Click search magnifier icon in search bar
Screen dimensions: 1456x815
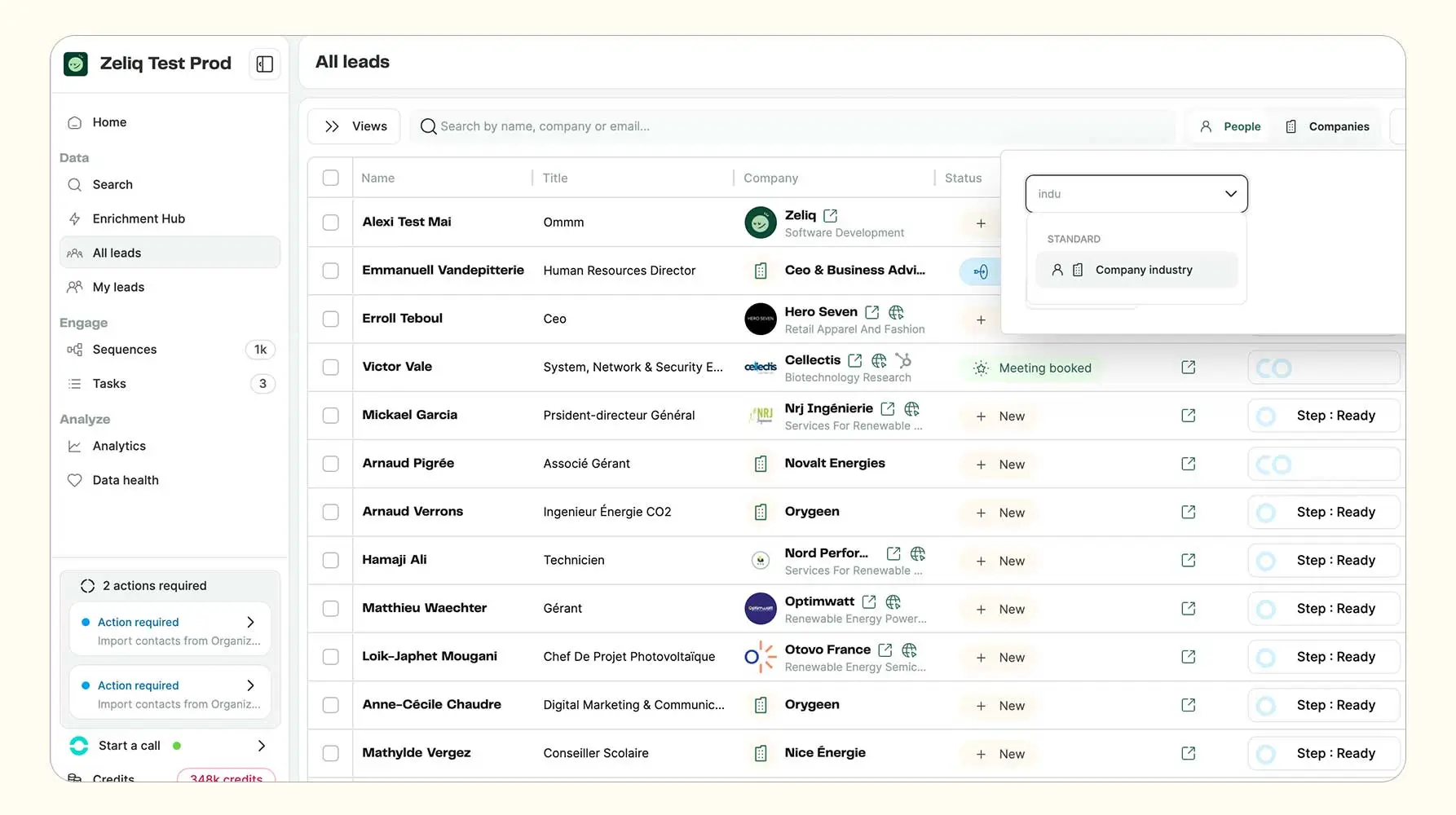coord(428,126)
